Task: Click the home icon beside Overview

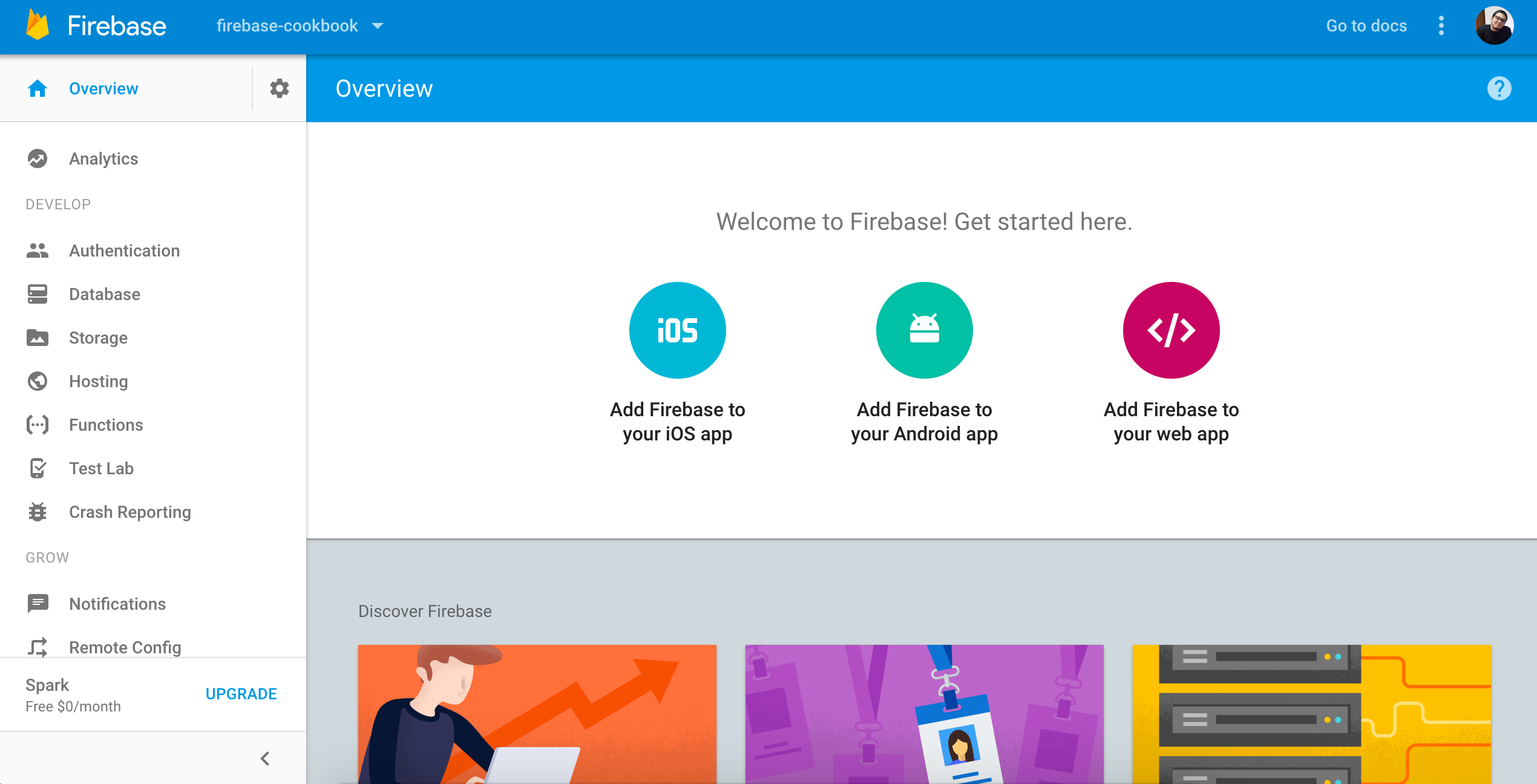Action: (38, 88)
